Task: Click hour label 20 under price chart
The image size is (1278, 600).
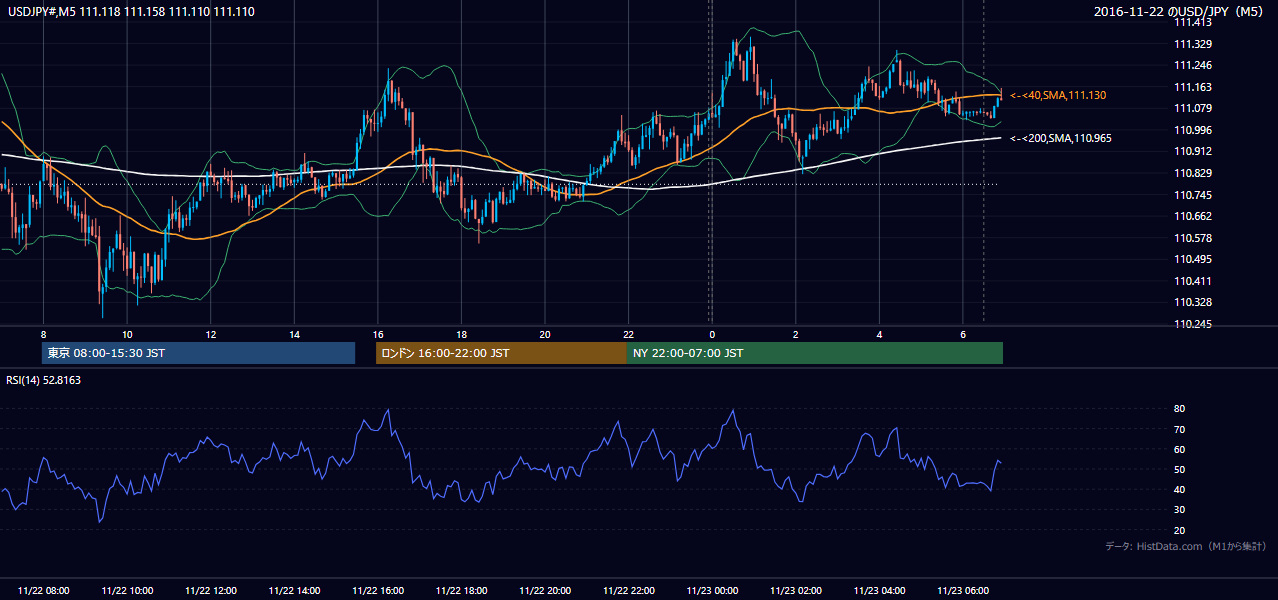Action: pos(545,334)
